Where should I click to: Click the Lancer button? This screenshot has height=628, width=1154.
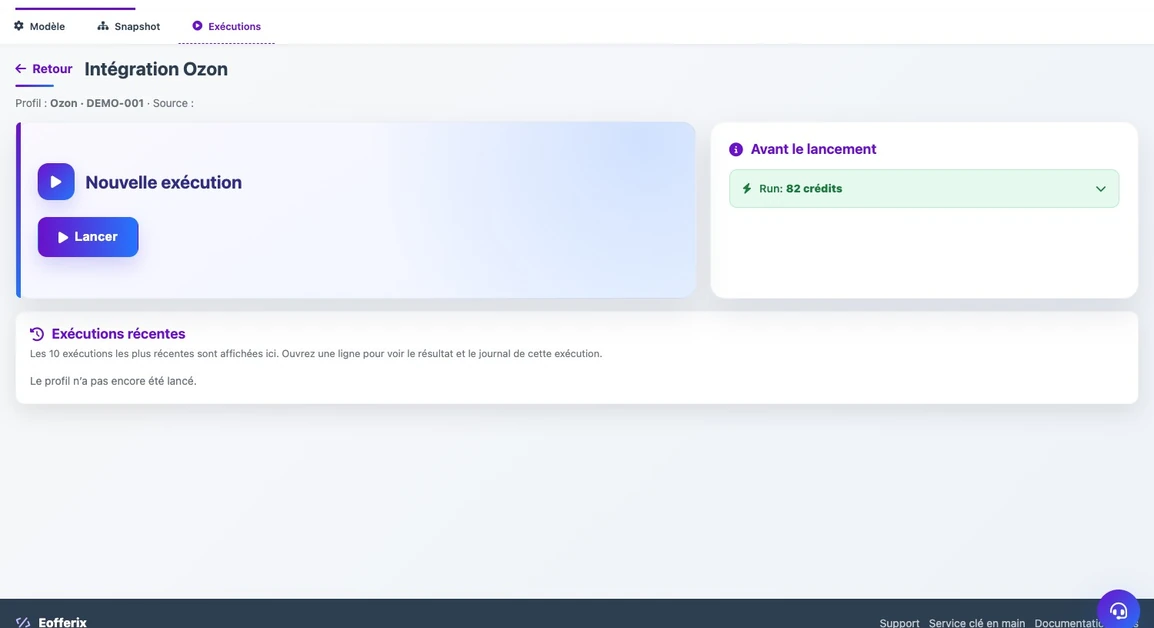coord(88,237)
